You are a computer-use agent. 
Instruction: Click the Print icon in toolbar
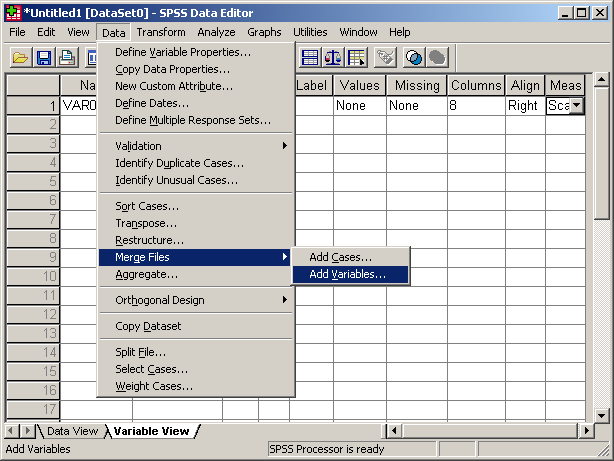(67, 58)
